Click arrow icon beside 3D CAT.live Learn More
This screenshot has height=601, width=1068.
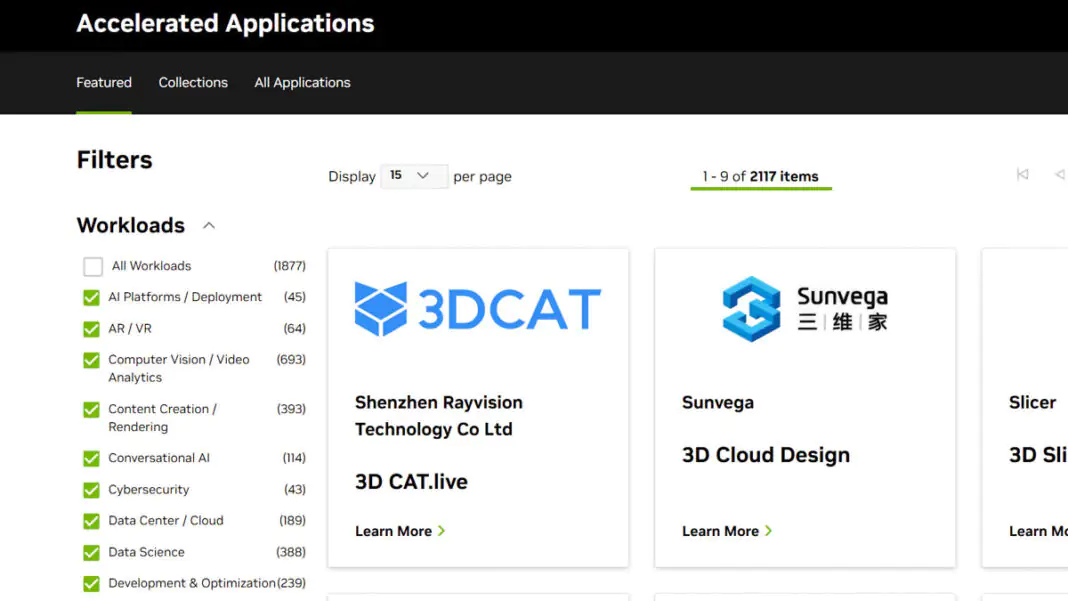[x=442, y=531]
